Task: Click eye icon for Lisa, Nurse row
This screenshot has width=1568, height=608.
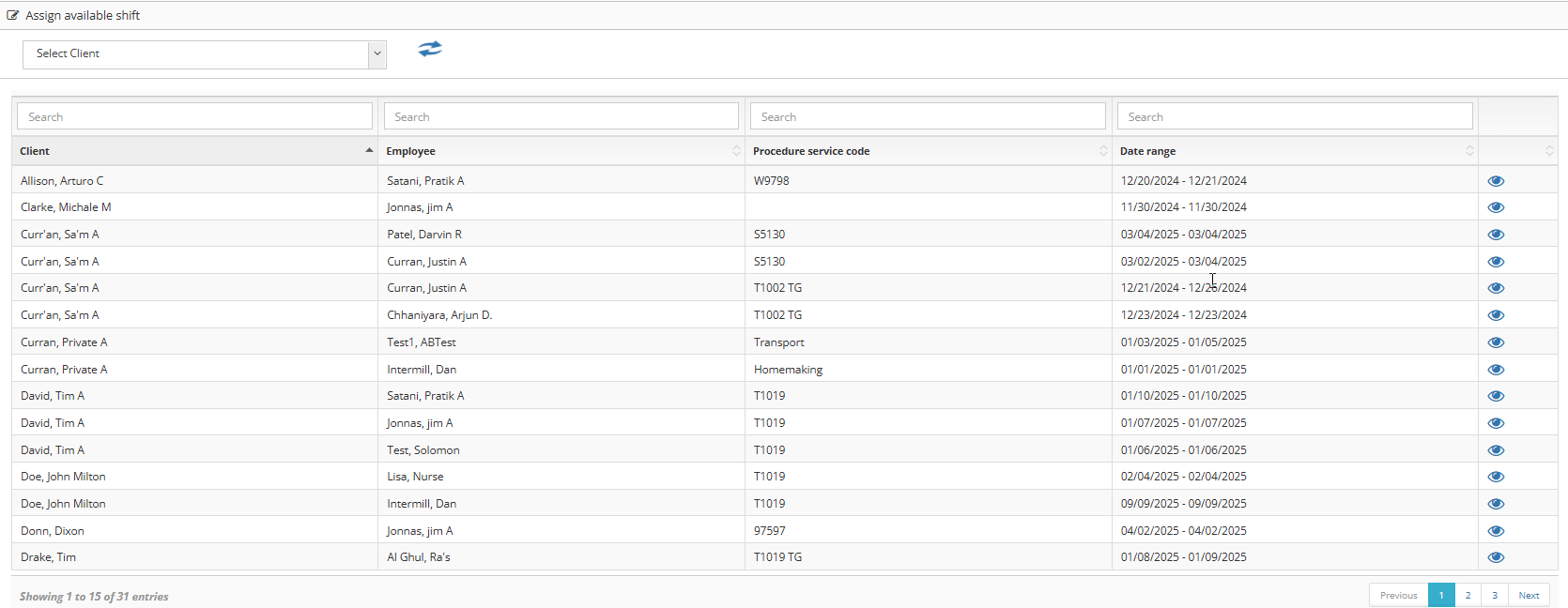Action: tap(1496, 477)
